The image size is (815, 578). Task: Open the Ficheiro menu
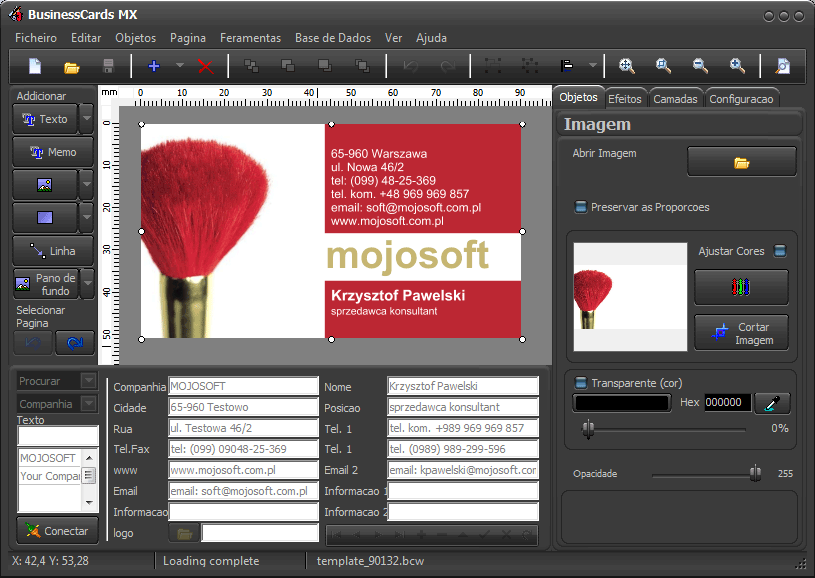36,38
